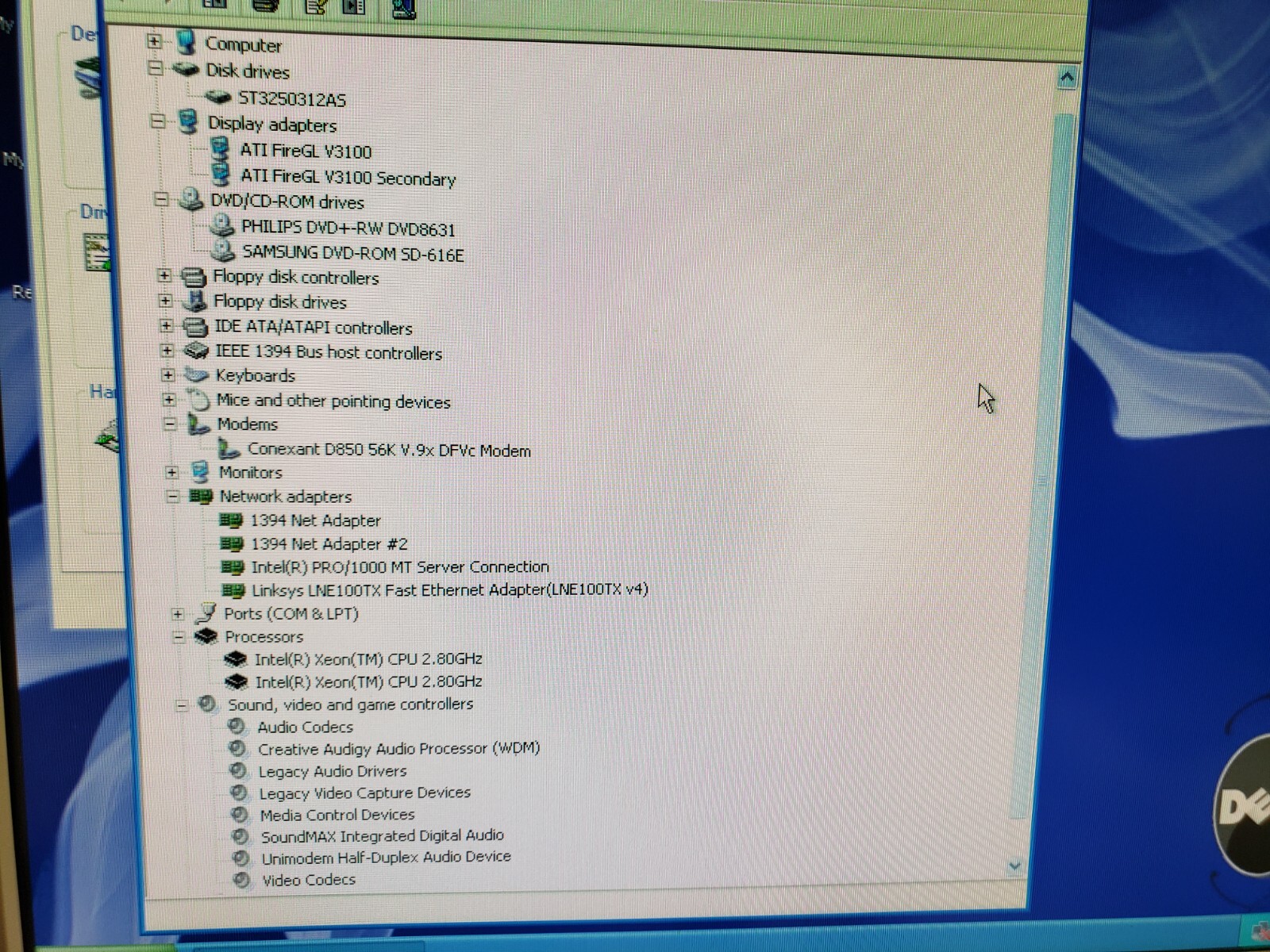Screen dimensions: 1270x952
Task: Select the Computer node icon
Action: coord(187,43)
